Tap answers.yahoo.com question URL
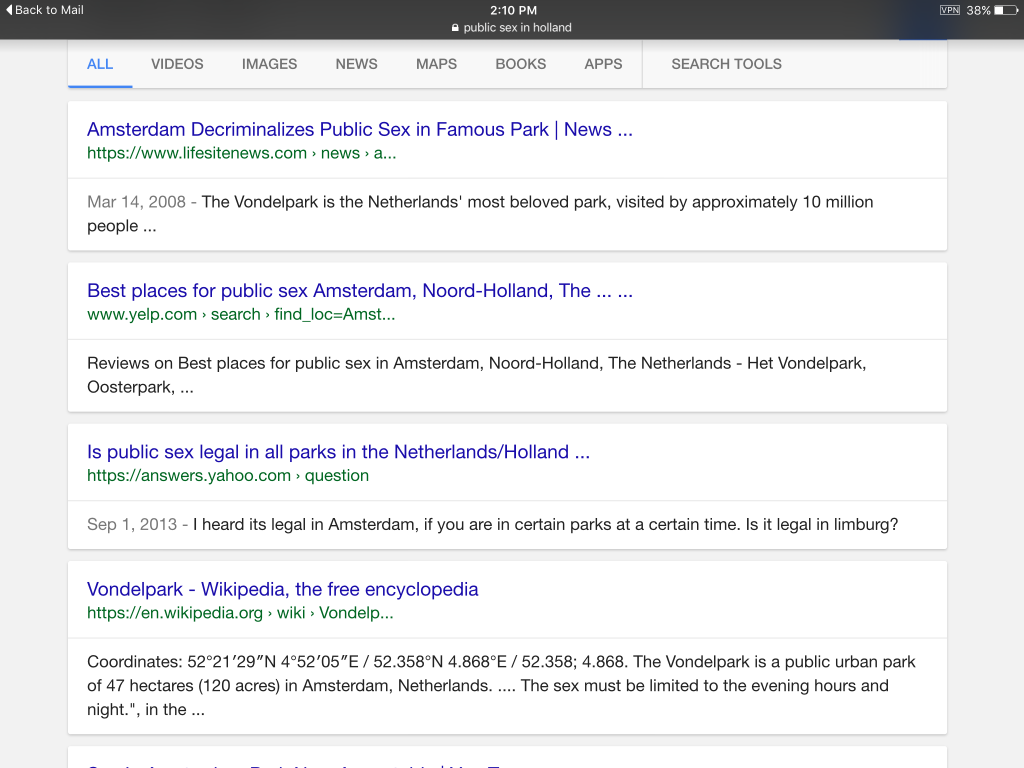Image resolution: width=1024 pixels, height=768 pixels. pos(228,475)
